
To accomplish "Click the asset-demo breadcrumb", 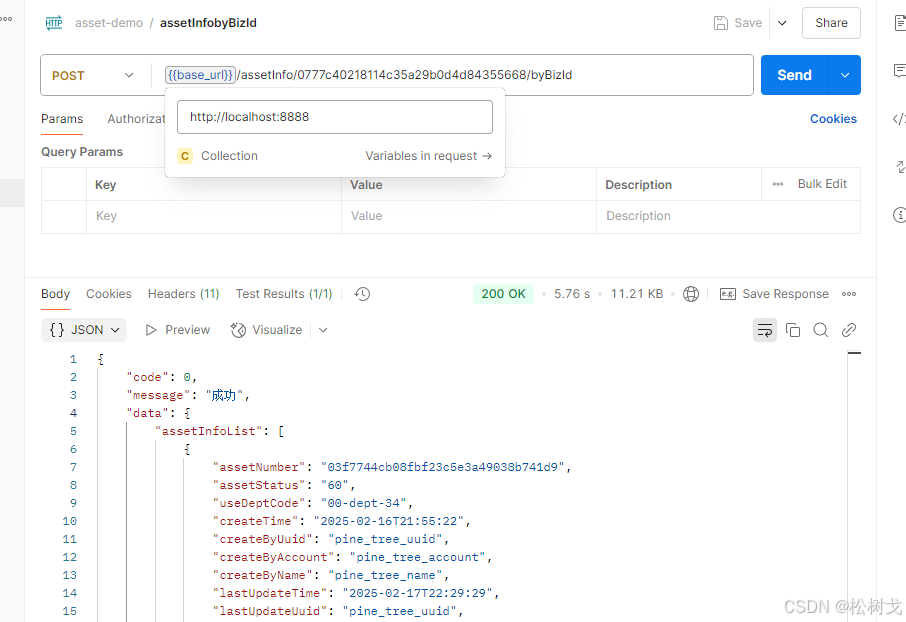I will [109, 23].
